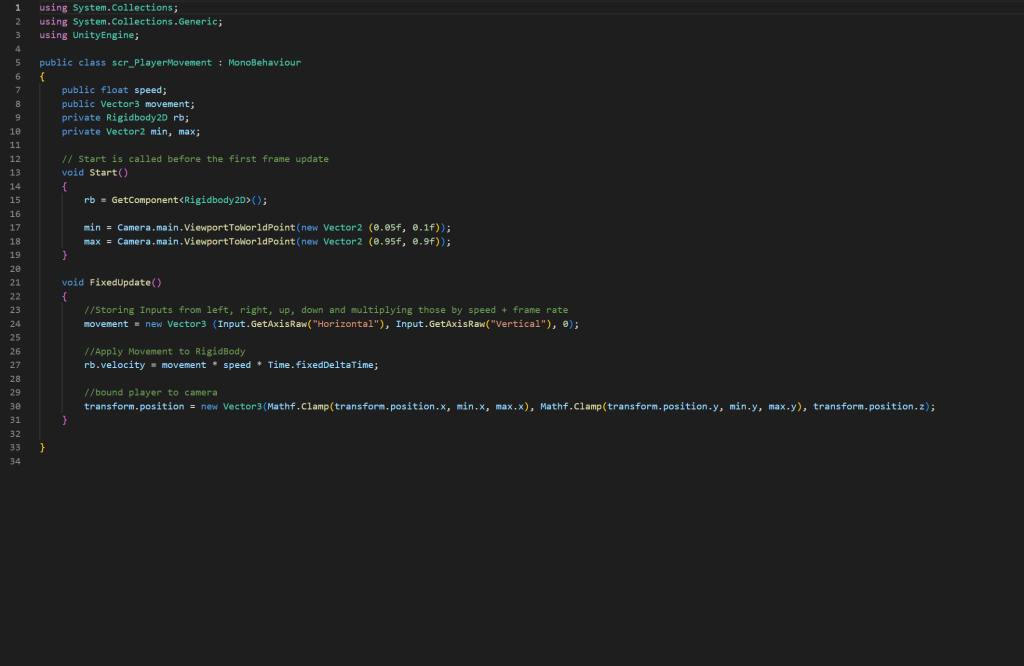This screenshot has height=666, width=1024.
Task: Click line number 34 on the empty last line
Action: 17,461
